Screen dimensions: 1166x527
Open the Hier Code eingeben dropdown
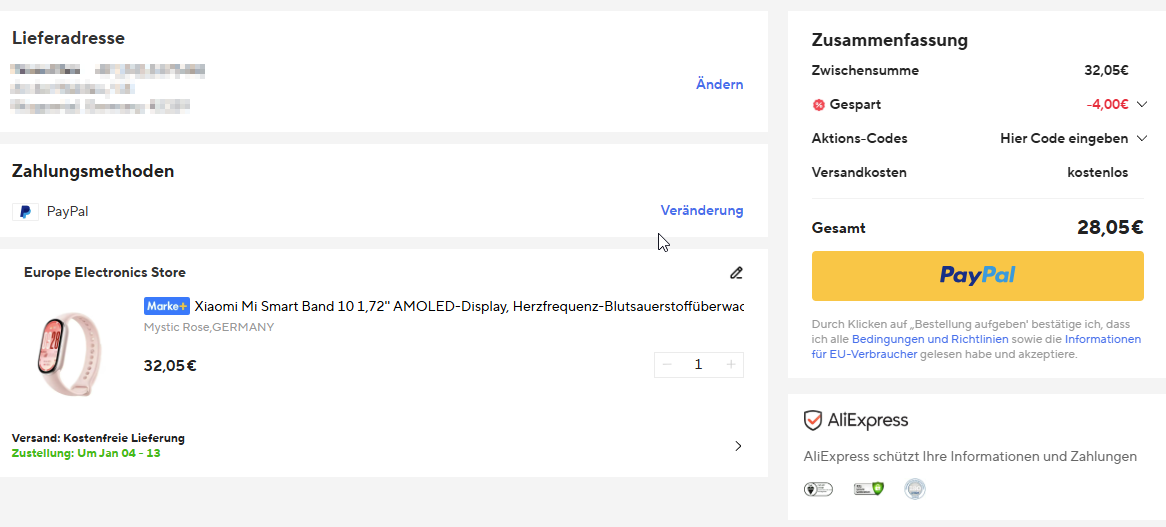(1072, 138)
